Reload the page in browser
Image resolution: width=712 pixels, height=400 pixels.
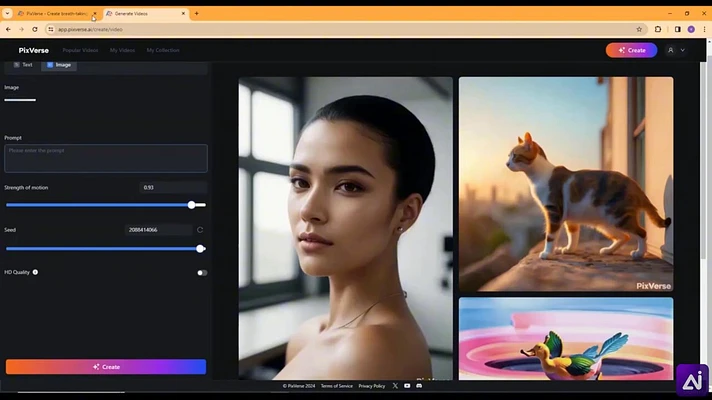[x=35, y=29]
